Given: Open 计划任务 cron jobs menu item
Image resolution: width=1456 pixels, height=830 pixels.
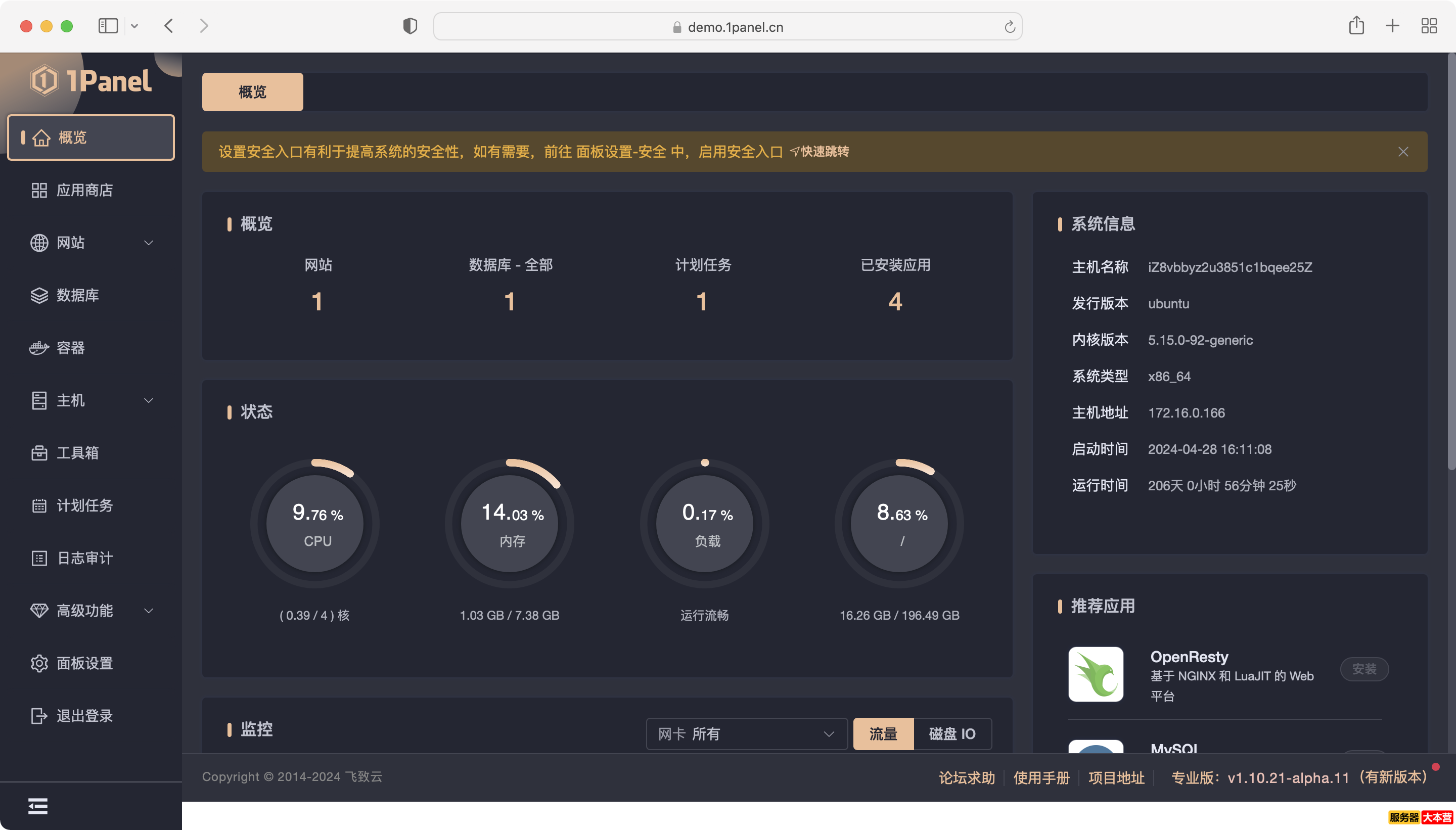Looking at the screenshot, I should (84, 505).
